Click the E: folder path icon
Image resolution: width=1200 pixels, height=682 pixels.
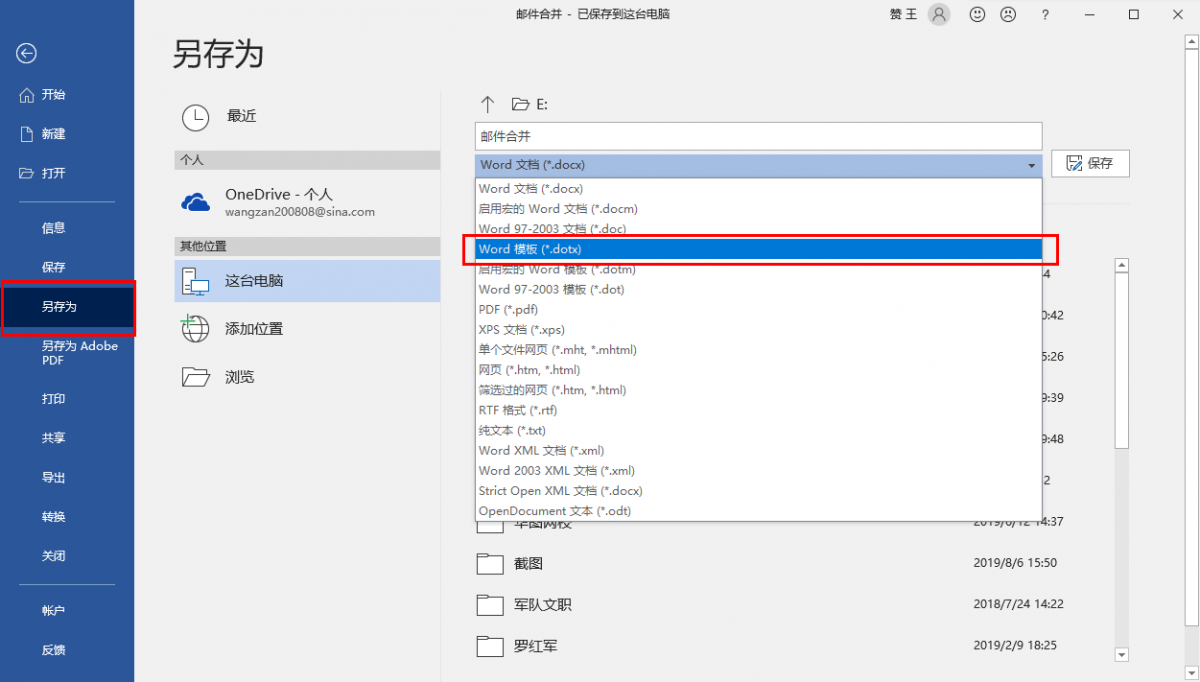click(520, 104)
